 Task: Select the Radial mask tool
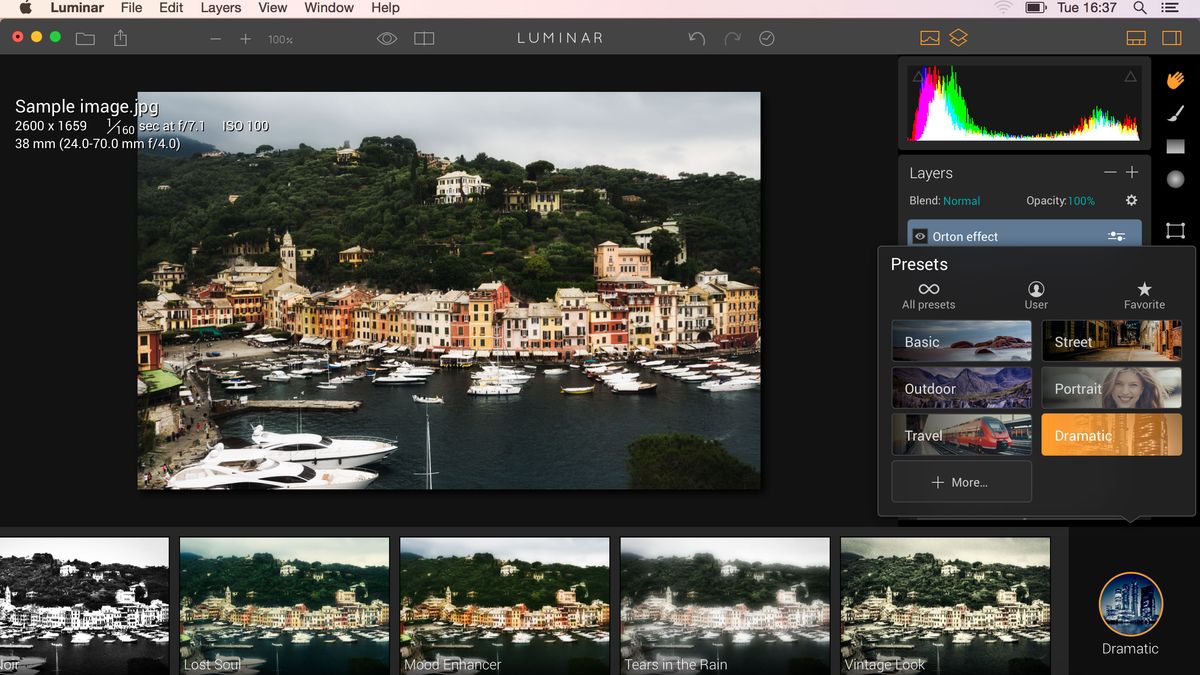[1176, 178]
